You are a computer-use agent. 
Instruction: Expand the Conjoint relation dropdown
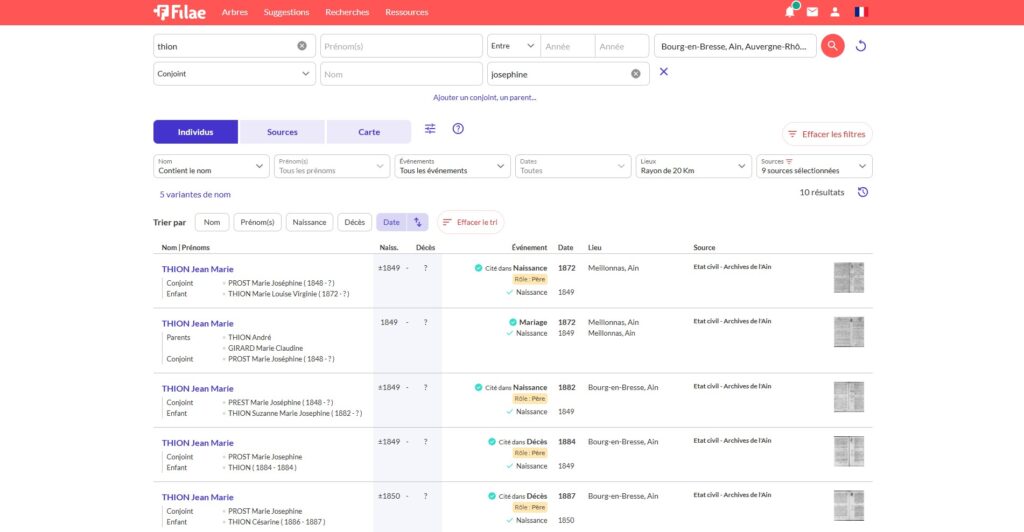(235, 74)
